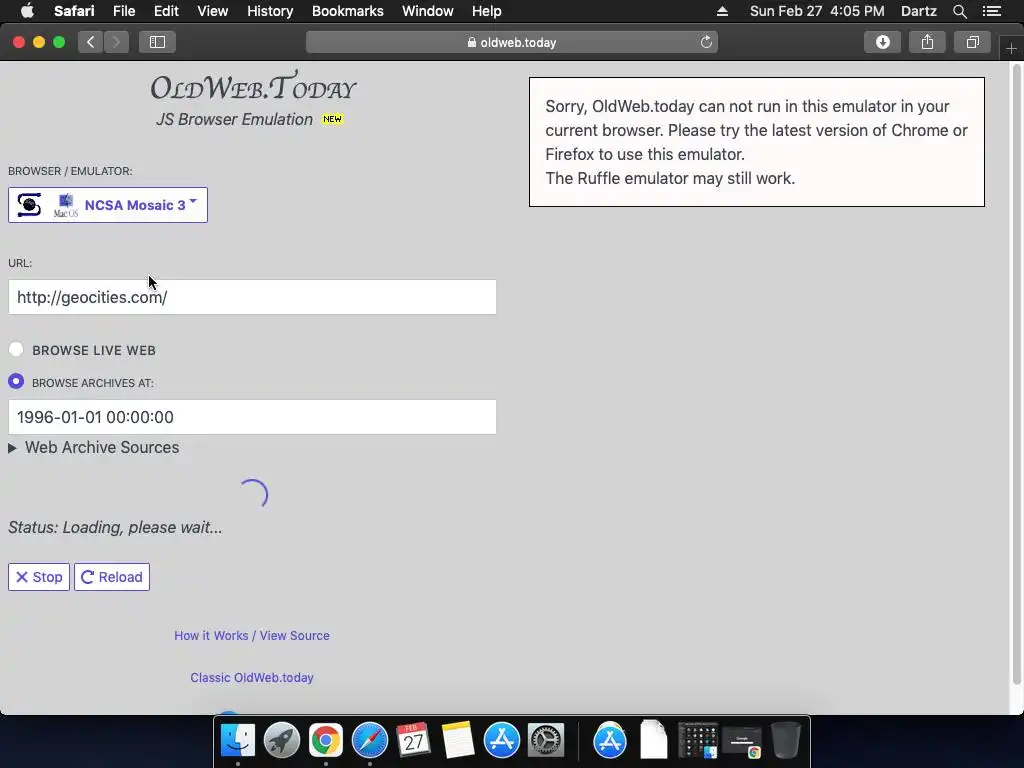
Task: Open the View menu
Action: click(212, 11)
